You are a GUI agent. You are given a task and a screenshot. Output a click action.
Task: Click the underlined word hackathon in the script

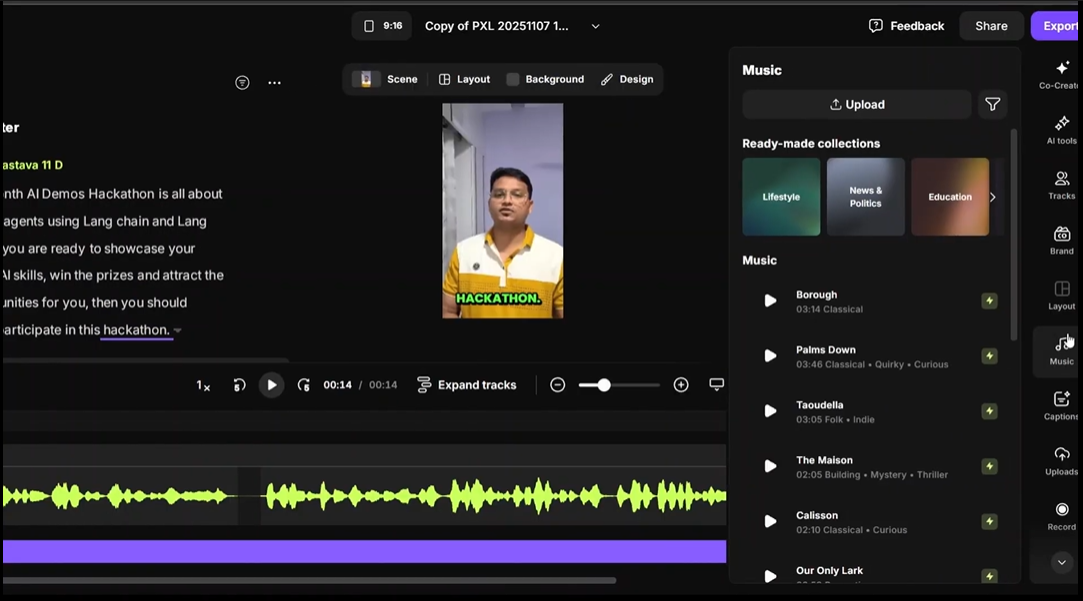[x=136, y=330]
